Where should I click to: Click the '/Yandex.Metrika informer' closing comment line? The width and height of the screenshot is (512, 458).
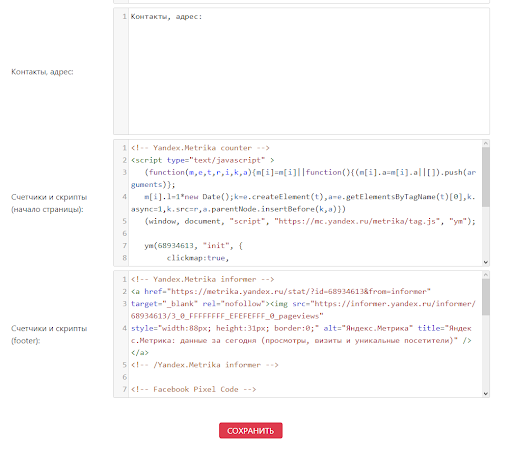pyautogui.click(x=204, y=365)
